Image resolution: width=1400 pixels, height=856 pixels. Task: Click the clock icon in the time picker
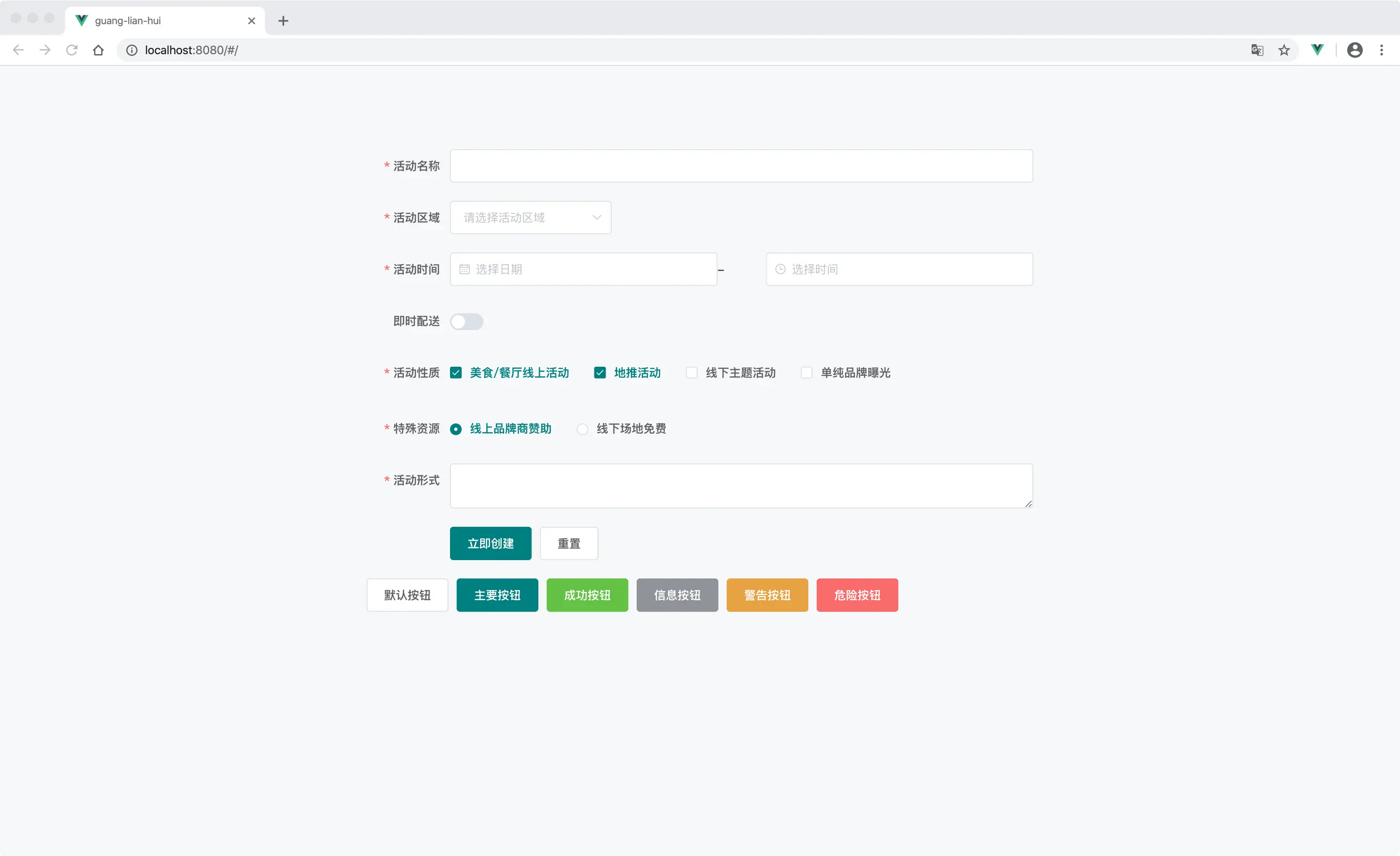[780, 269]
